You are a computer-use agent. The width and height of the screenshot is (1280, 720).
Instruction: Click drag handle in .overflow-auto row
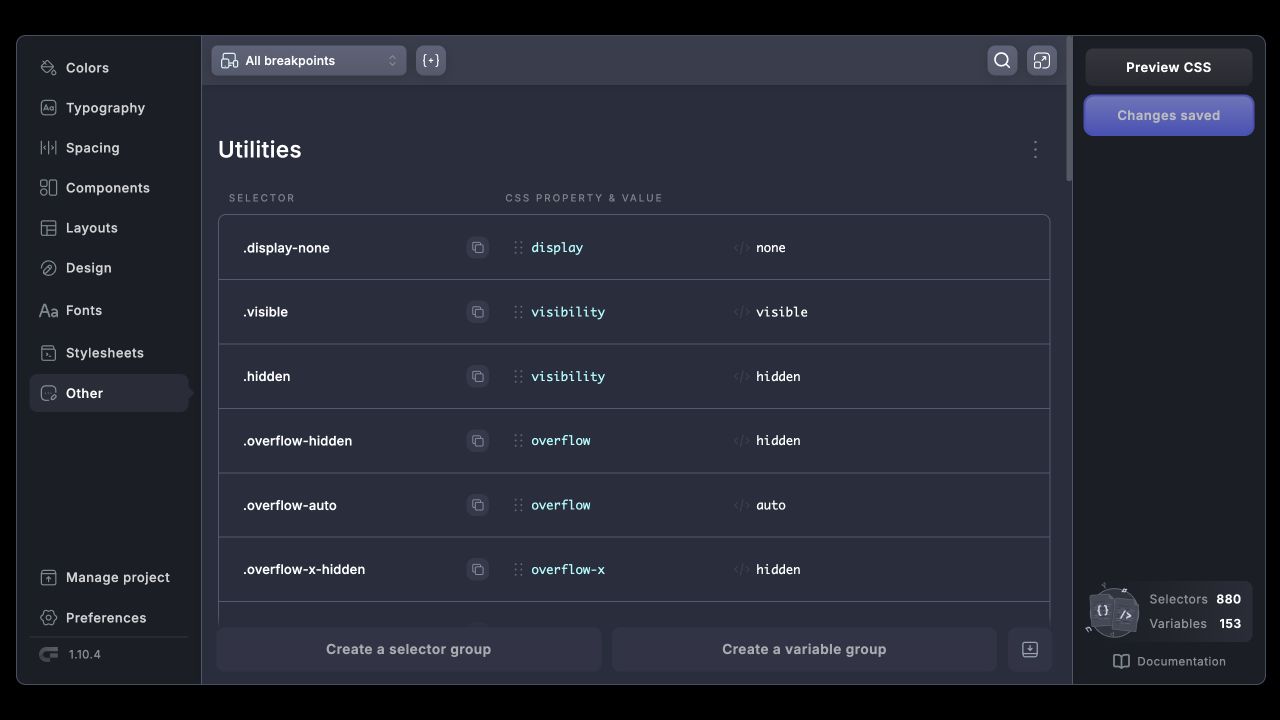coord(518,505)
